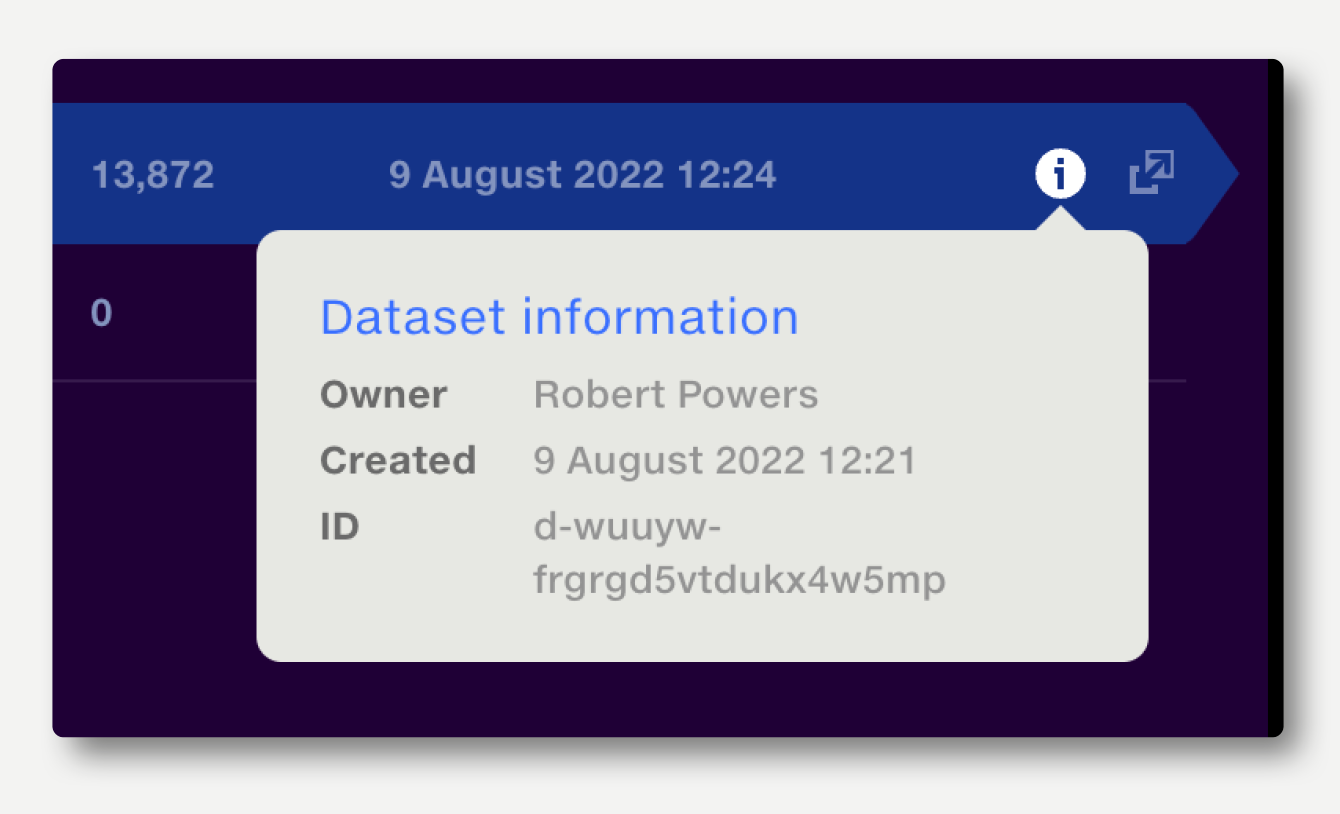Click the Owner label in popup
Viewport: 1340px width, 814px height.
coord(383,395)
